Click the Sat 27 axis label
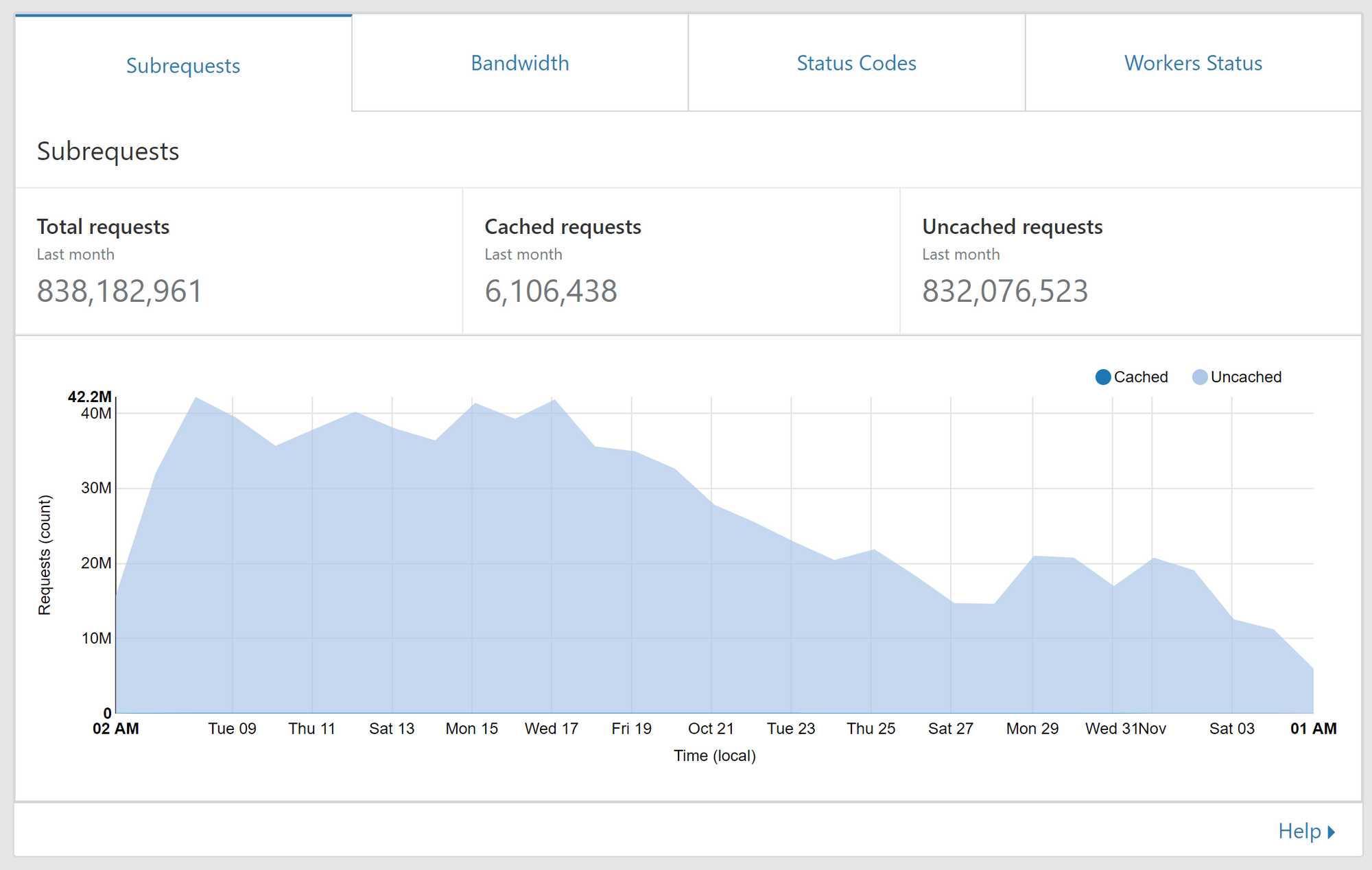 point(950,729)
